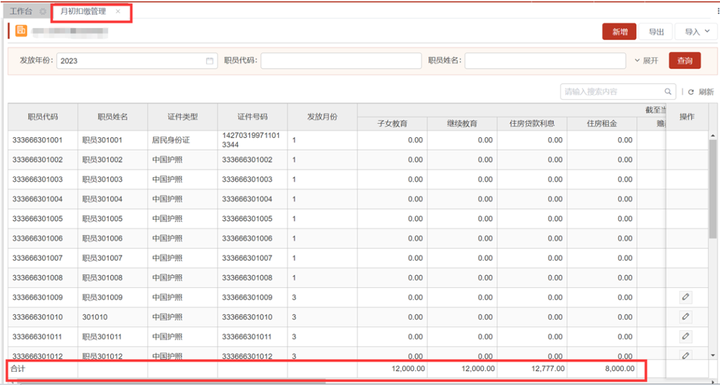Open the calendar picker in 发放年份 field
Screen dimensions: 720x385
(209, 61)
